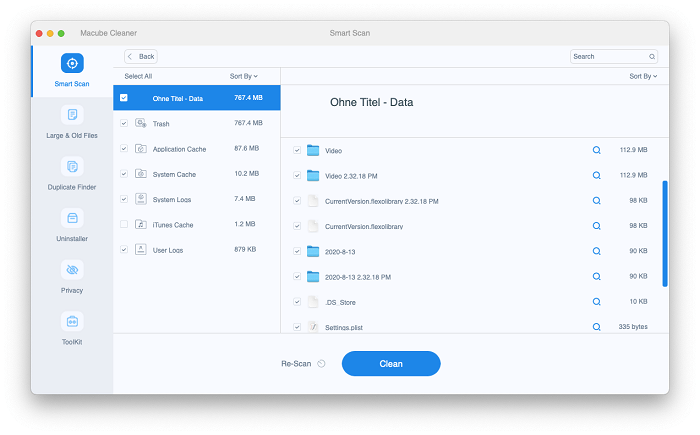This screenshot has height=435, width=700.
Task: Uncheck the Trash category checkbox
Action: (x=124, y=123)
